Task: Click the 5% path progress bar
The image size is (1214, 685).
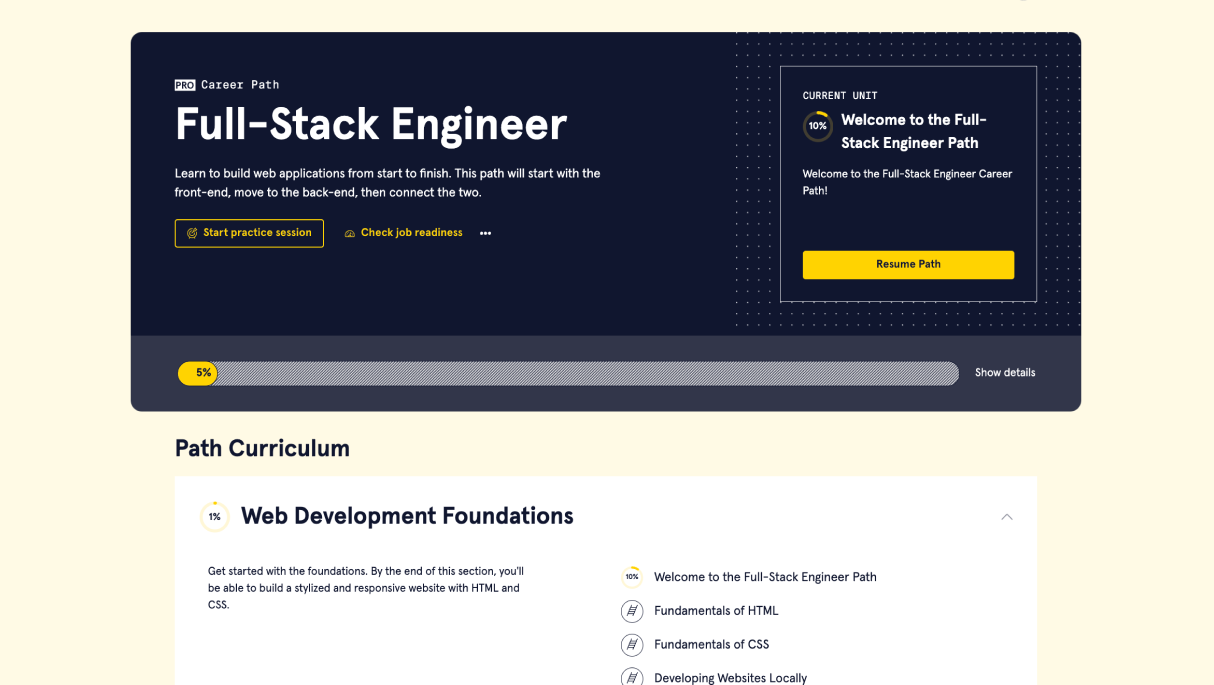Action: pos(568,373)
